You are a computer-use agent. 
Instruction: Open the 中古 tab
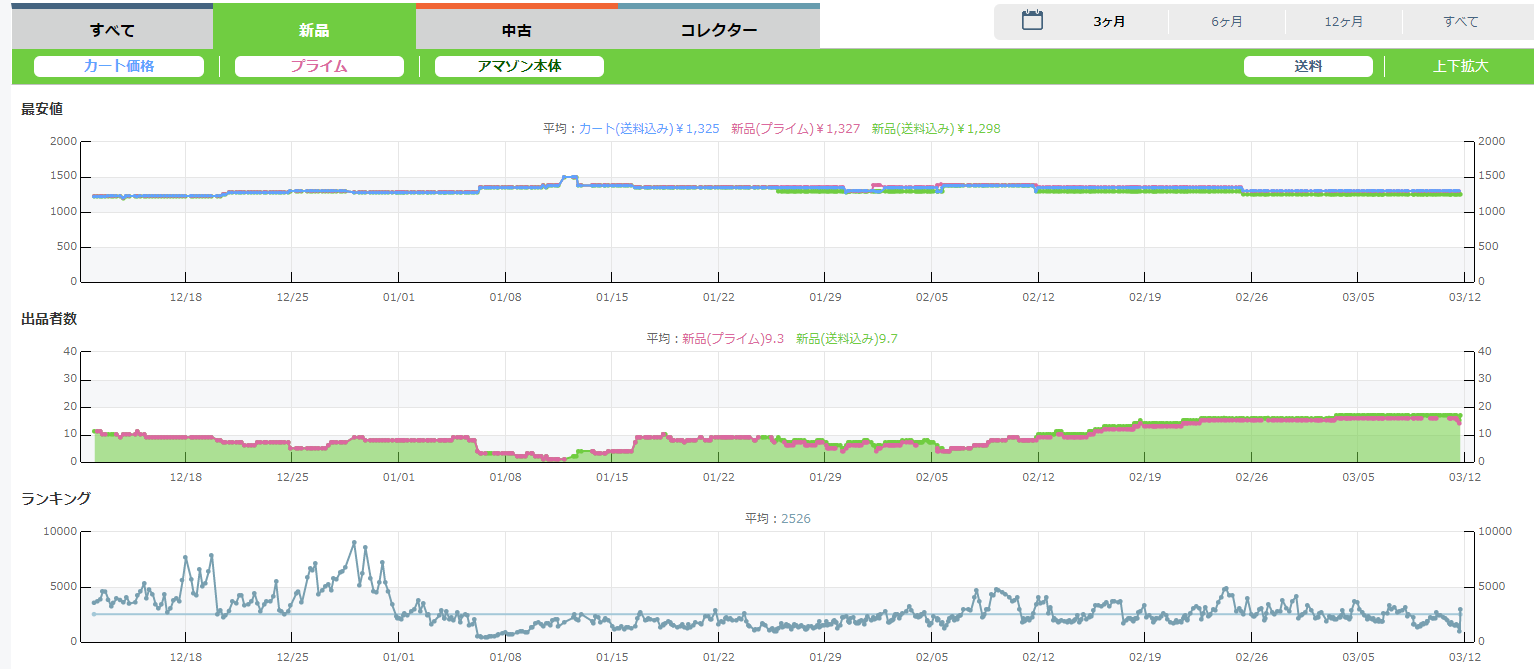pos(516,30)
